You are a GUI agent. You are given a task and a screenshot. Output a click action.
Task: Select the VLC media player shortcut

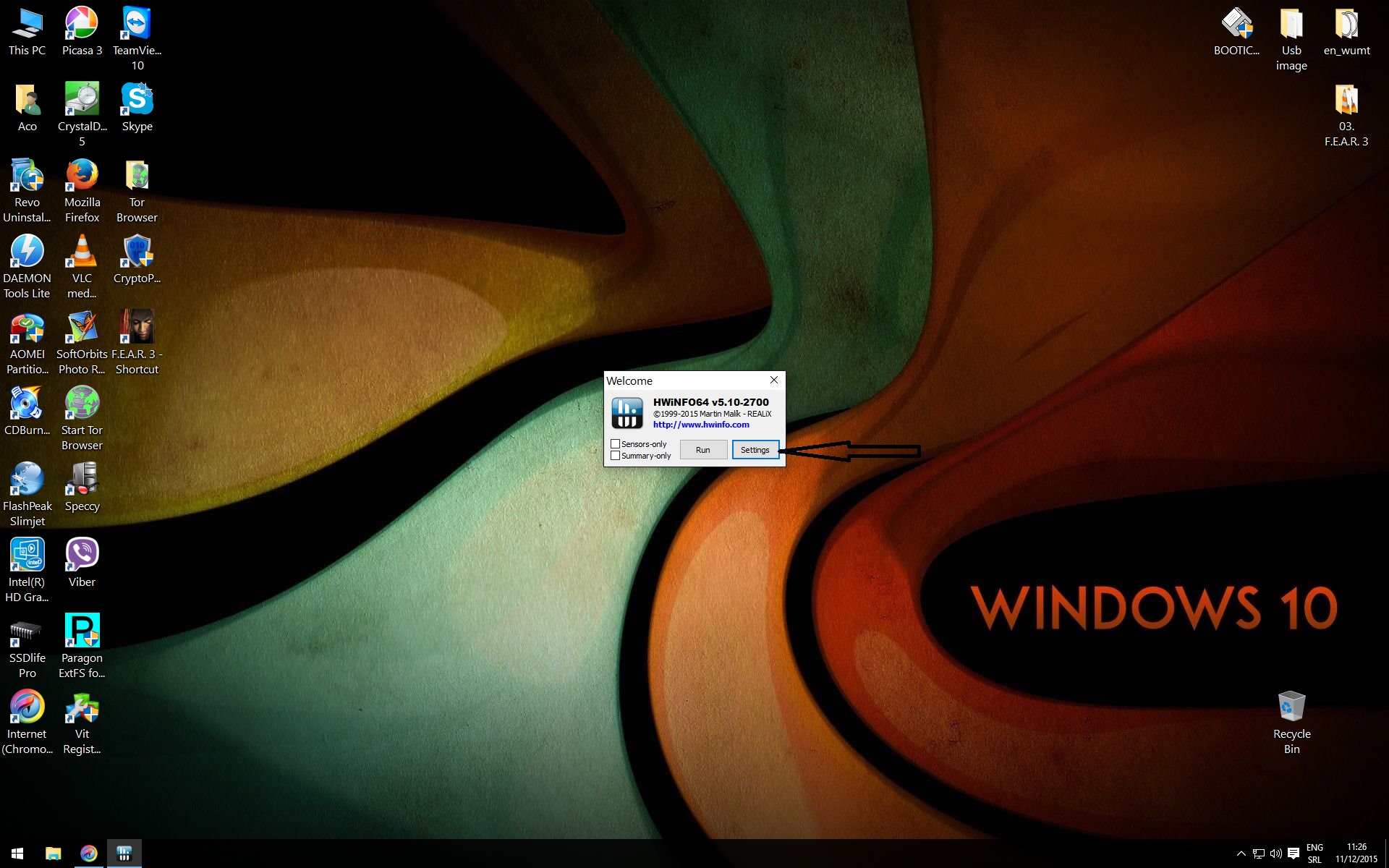click(82, 252)
